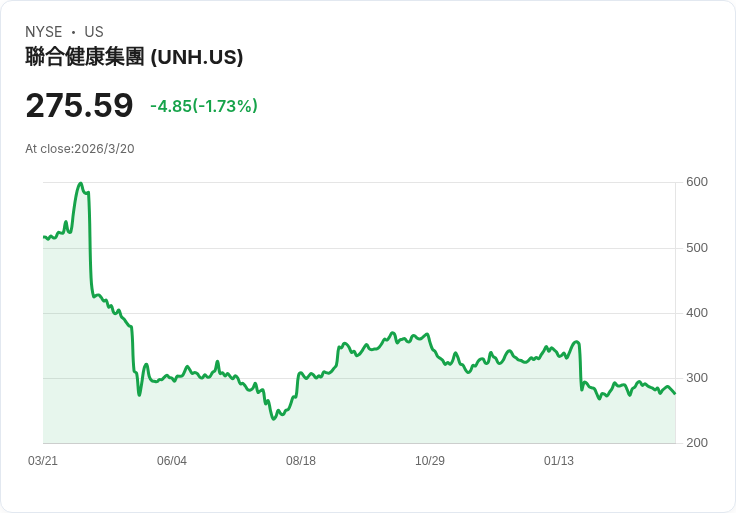Select the 400 y-axis label
The width and height of the screenshot is (736, 513).
(697, 313)
